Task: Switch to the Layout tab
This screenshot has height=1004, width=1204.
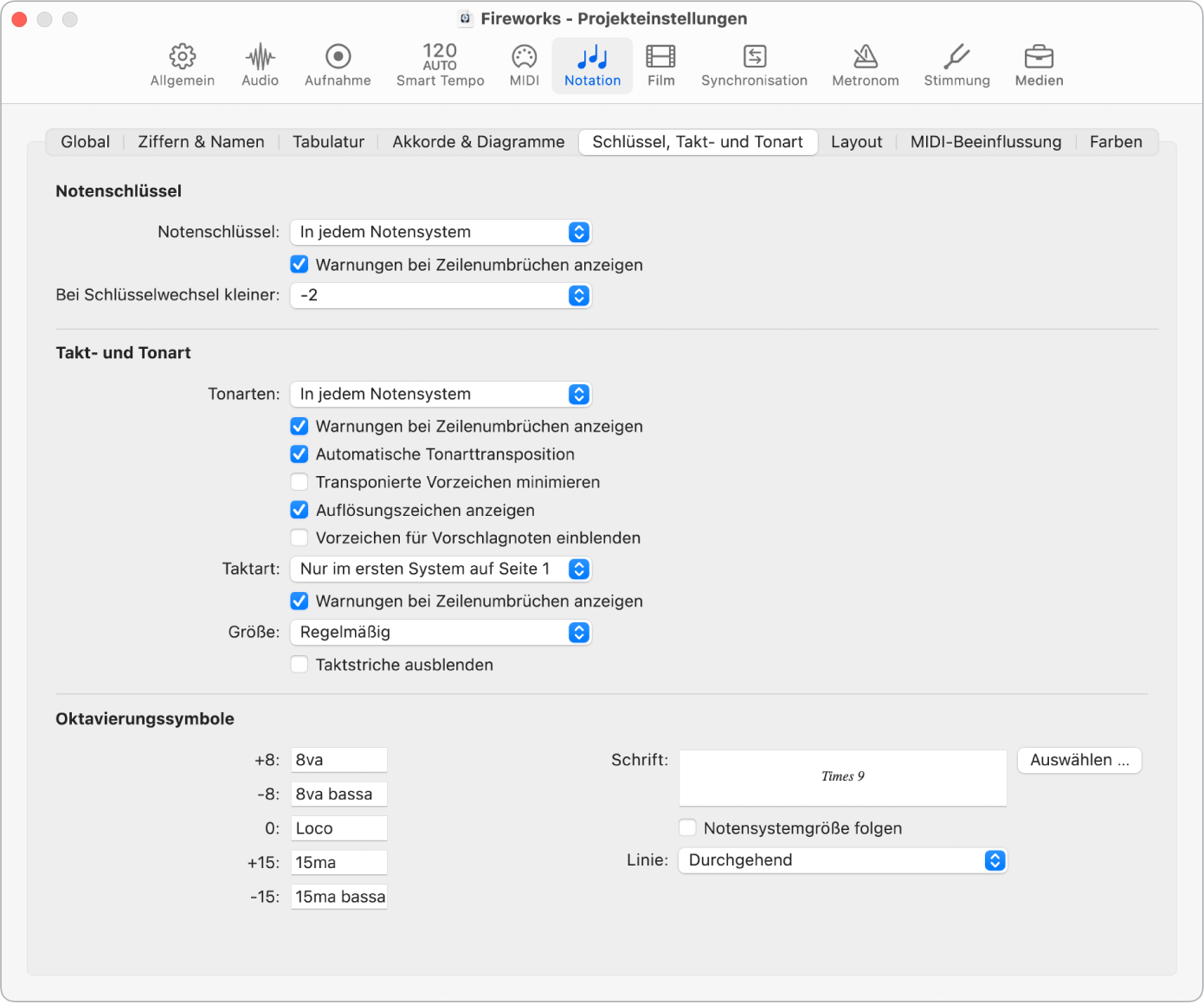Action: [857, 142]
